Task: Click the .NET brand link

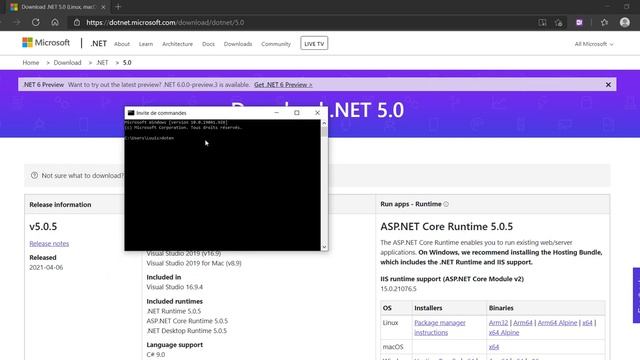Action: click(x=98, y=43)
